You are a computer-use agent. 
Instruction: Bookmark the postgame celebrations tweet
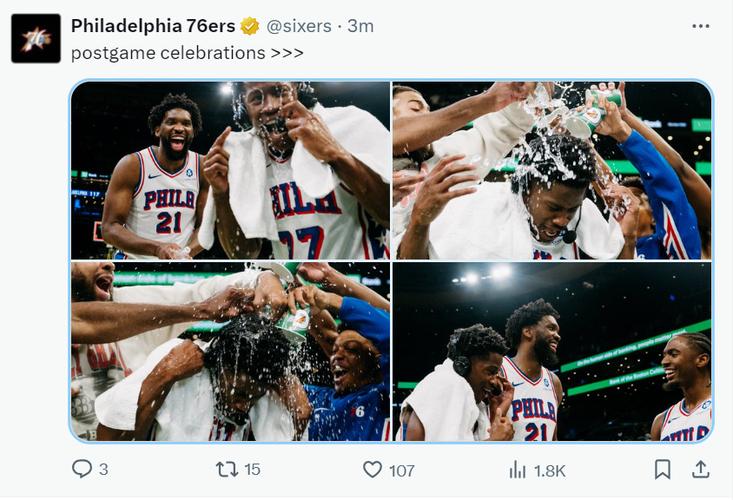pyautogui.click(x=662, y=469)
